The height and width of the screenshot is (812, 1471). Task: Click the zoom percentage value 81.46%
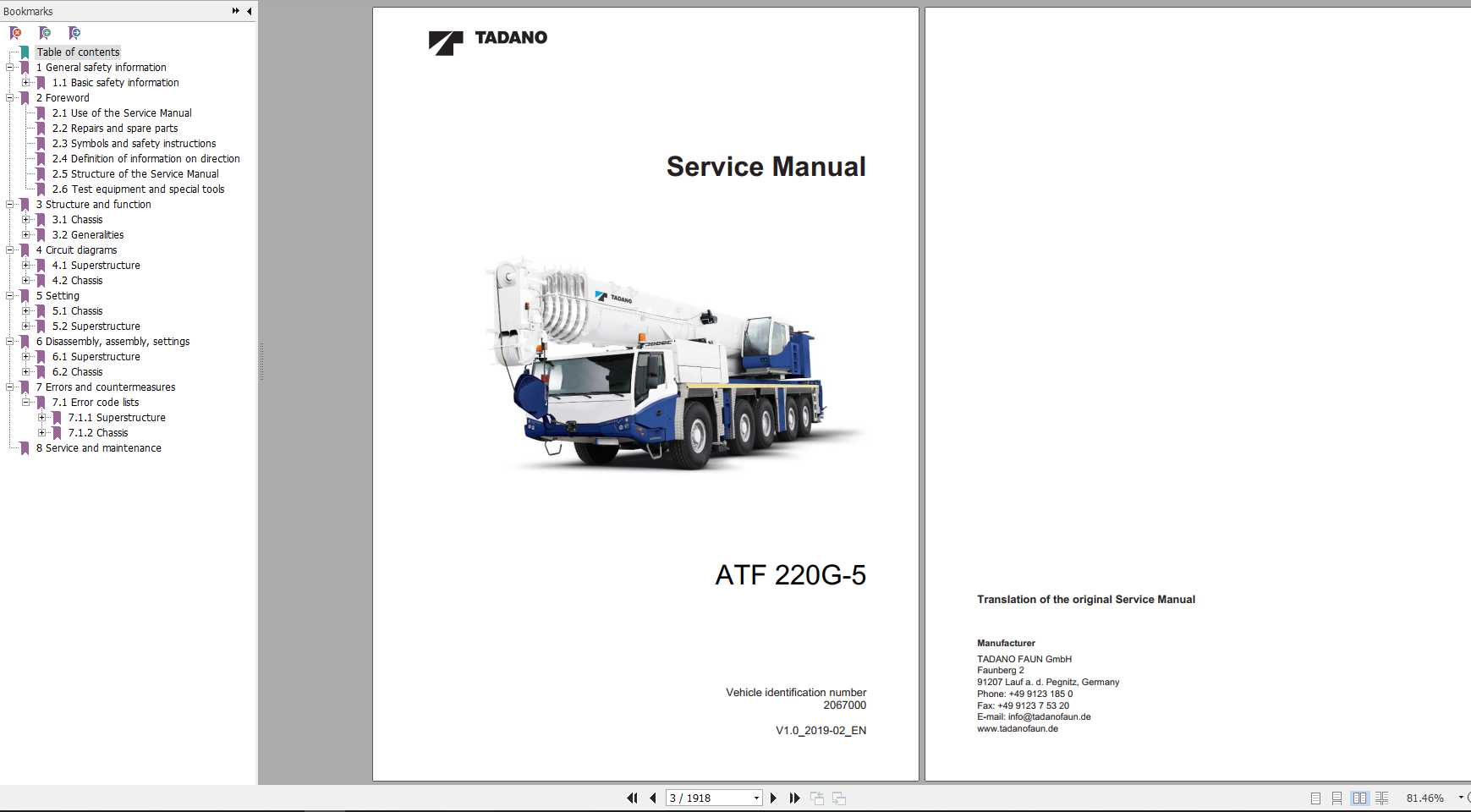pos(1424,798)
